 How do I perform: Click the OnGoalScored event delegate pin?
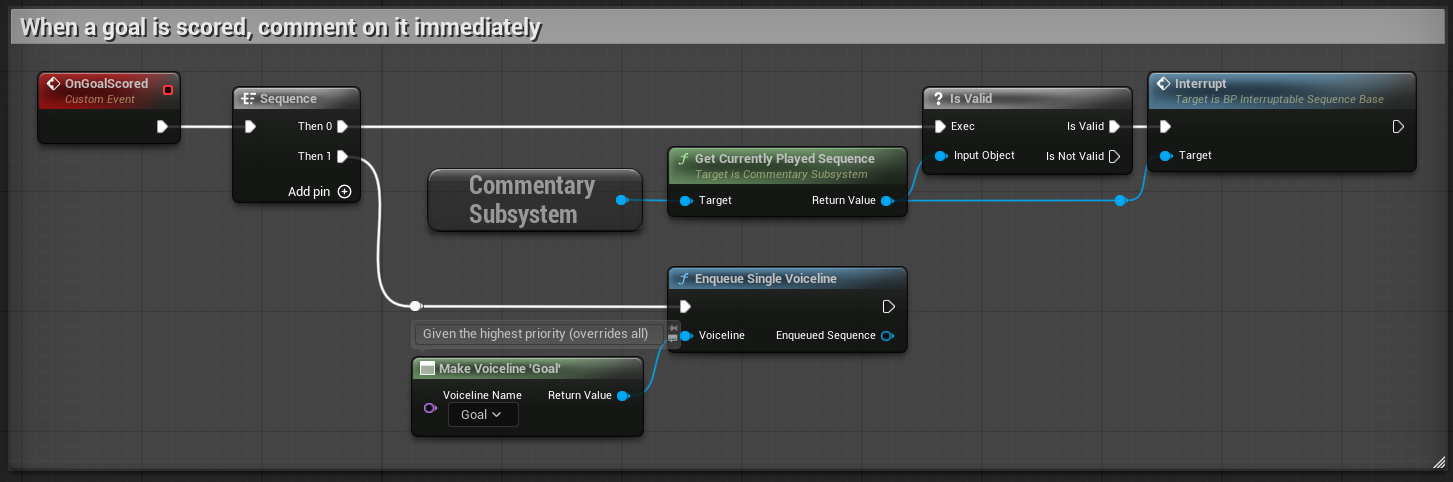[168, 90]
